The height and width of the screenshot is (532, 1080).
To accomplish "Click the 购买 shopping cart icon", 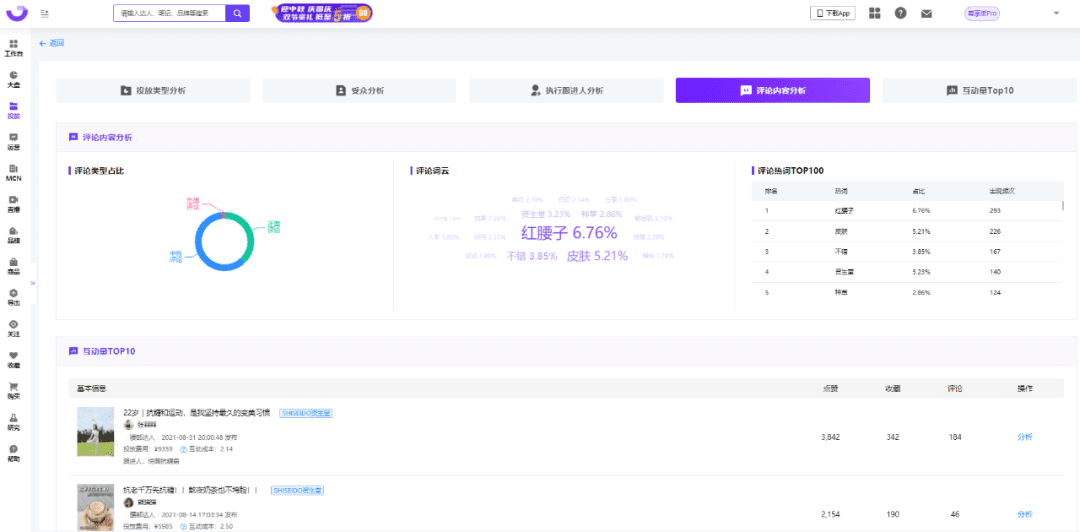I will pos(13,390).
